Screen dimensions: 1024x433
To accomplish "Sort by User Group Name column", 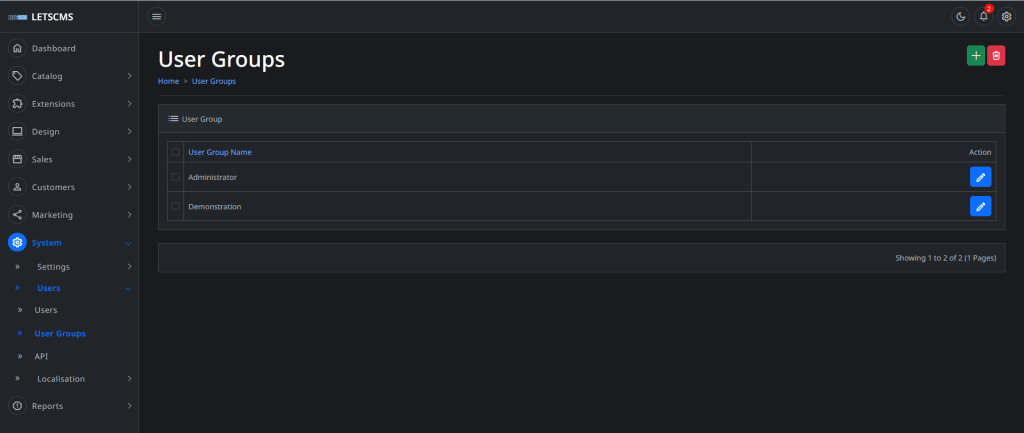I will [x=220, y=152].
